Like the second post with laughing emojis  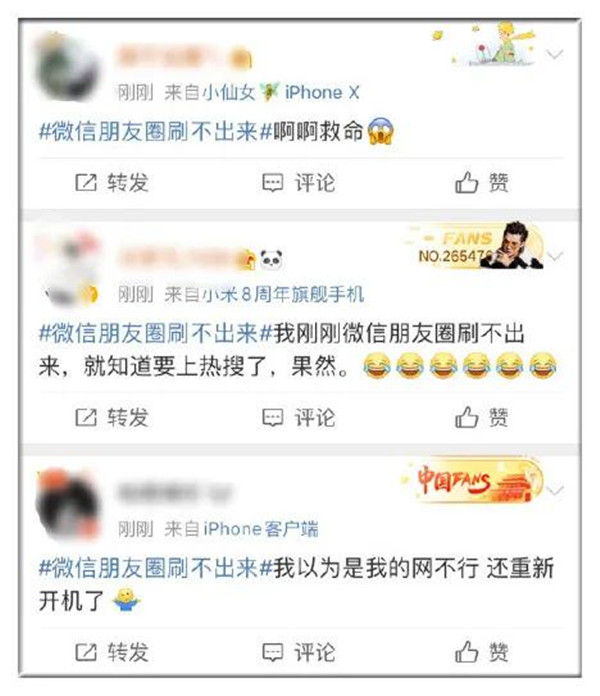482,417
